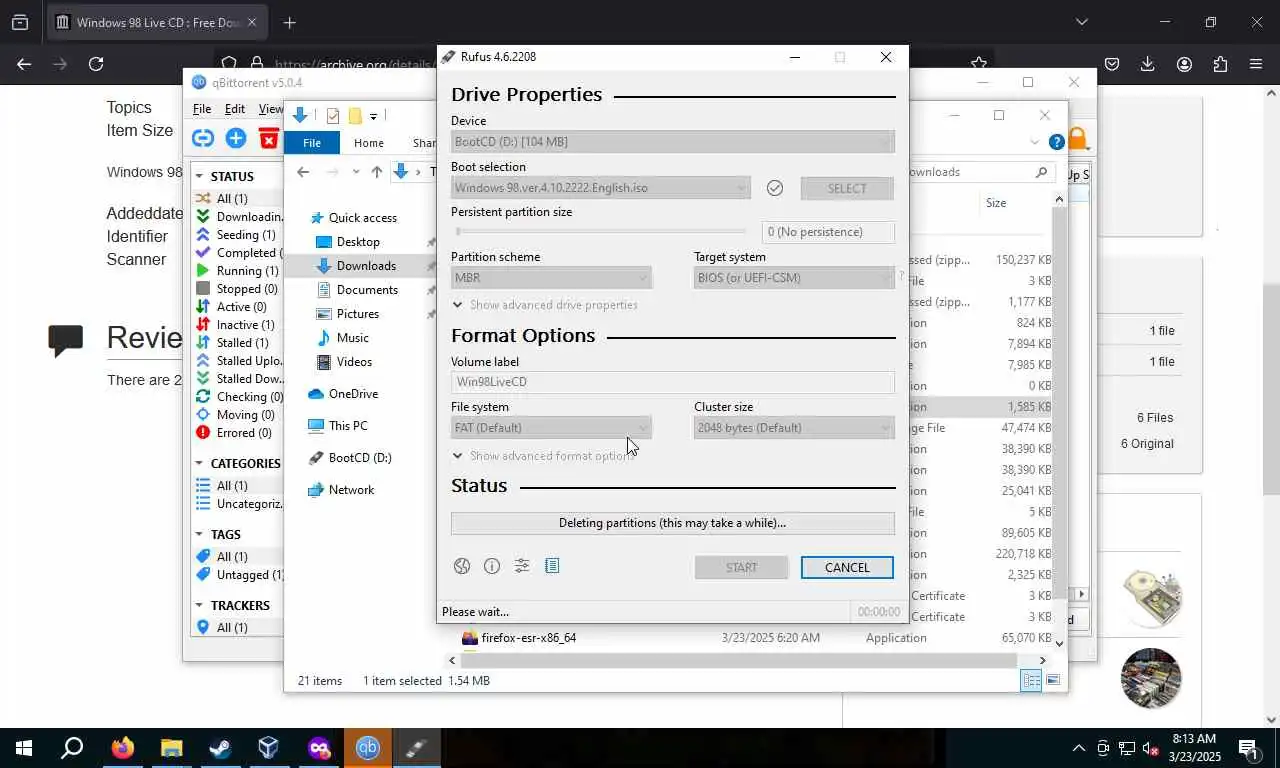Click the Rufus status progress bar
This screenshot has height=768, width=1280.
[x=673, y=523]
